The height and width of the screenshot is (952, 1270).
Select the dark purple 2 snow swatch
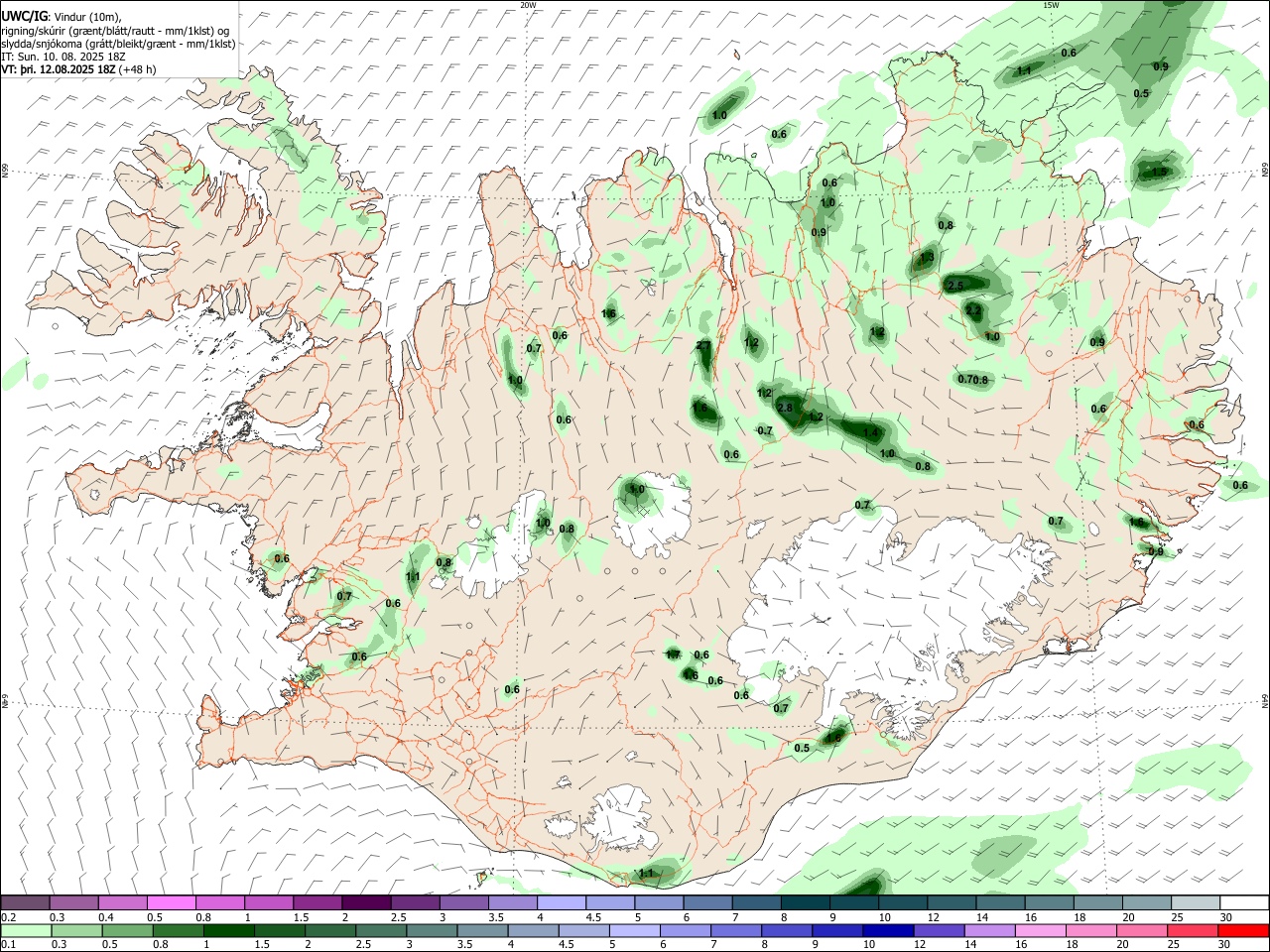366,902
